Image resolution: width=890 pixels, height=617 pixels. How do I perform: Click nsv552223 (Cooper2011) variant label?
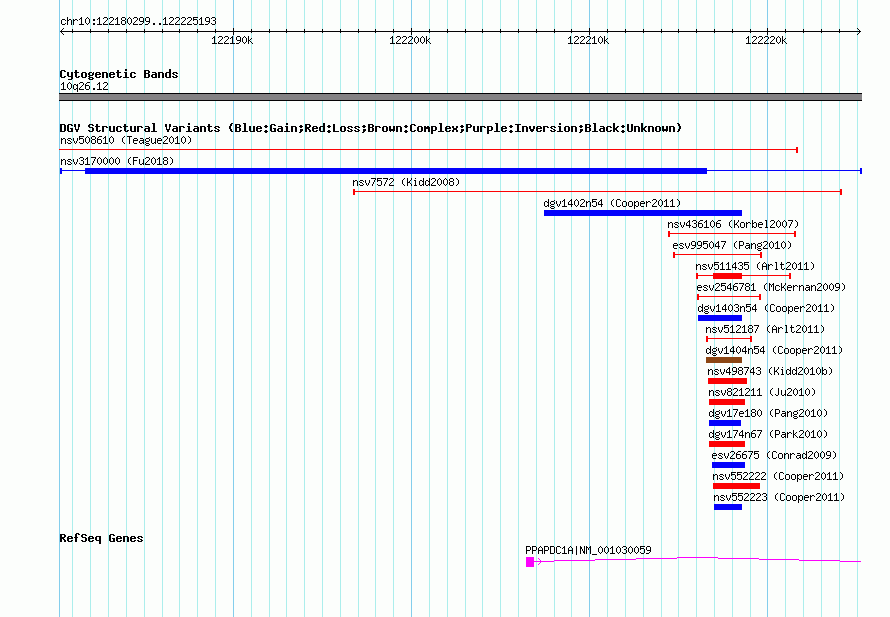click(779, 497)
